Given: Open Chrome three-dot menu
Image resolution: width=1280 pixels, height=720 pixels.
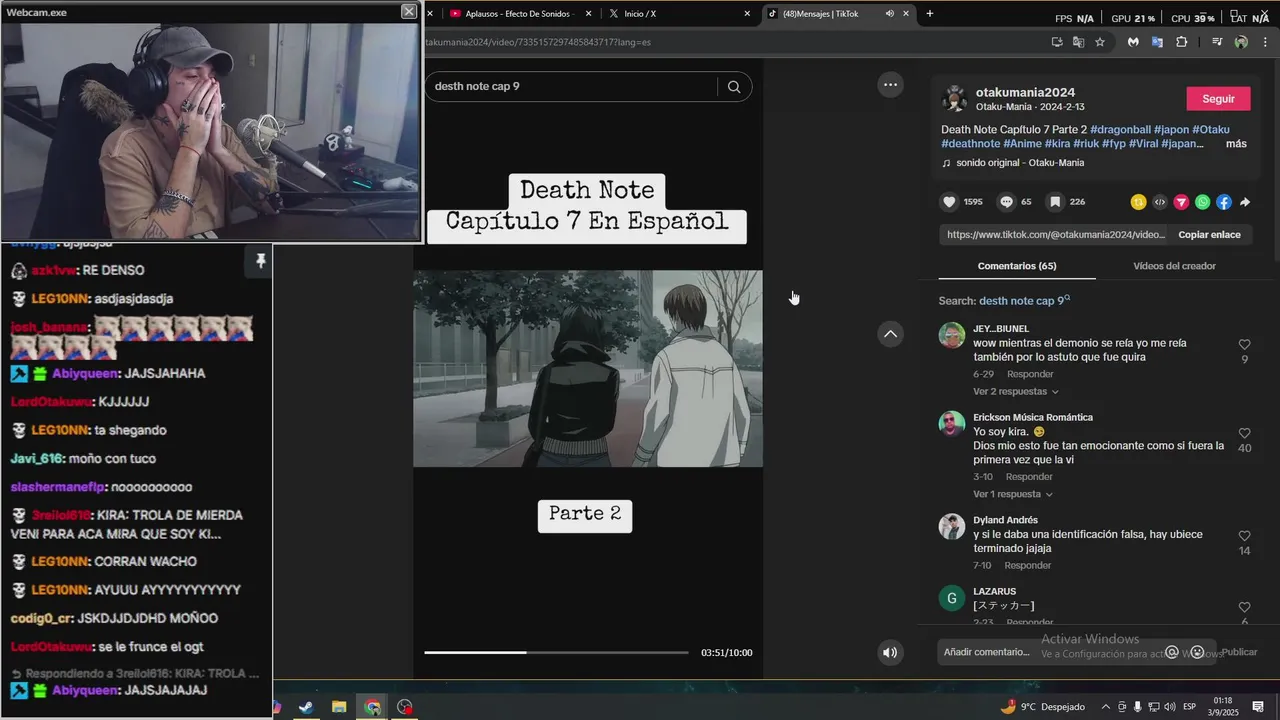Looking at the screenshot, I should [x=1265, y=42].
